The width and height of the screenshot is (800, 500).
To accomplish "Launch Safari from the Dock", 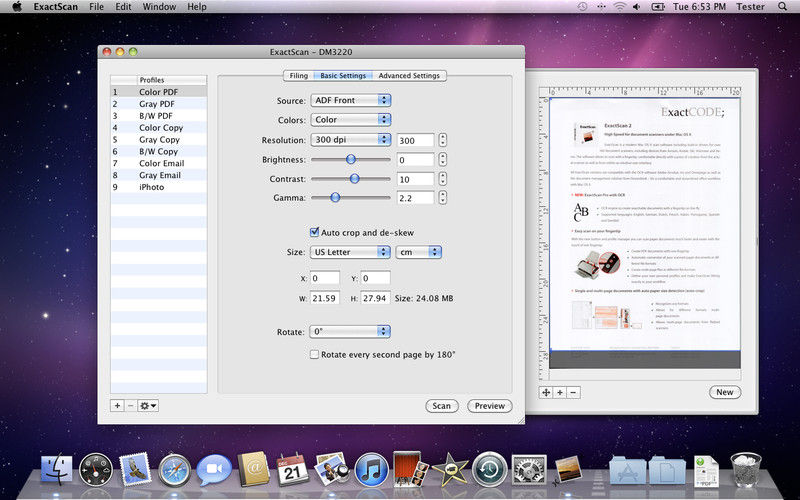I will (174, 470).
